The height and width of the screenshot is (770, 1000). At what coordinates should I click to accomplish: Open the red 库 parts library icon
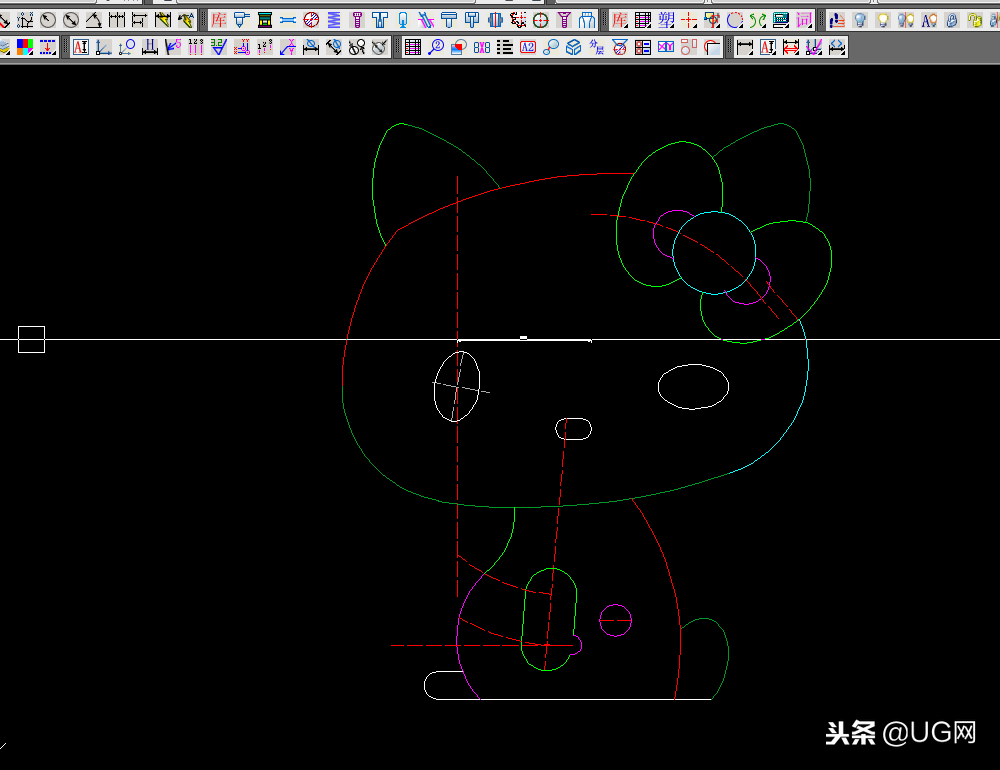coord(219,20)
